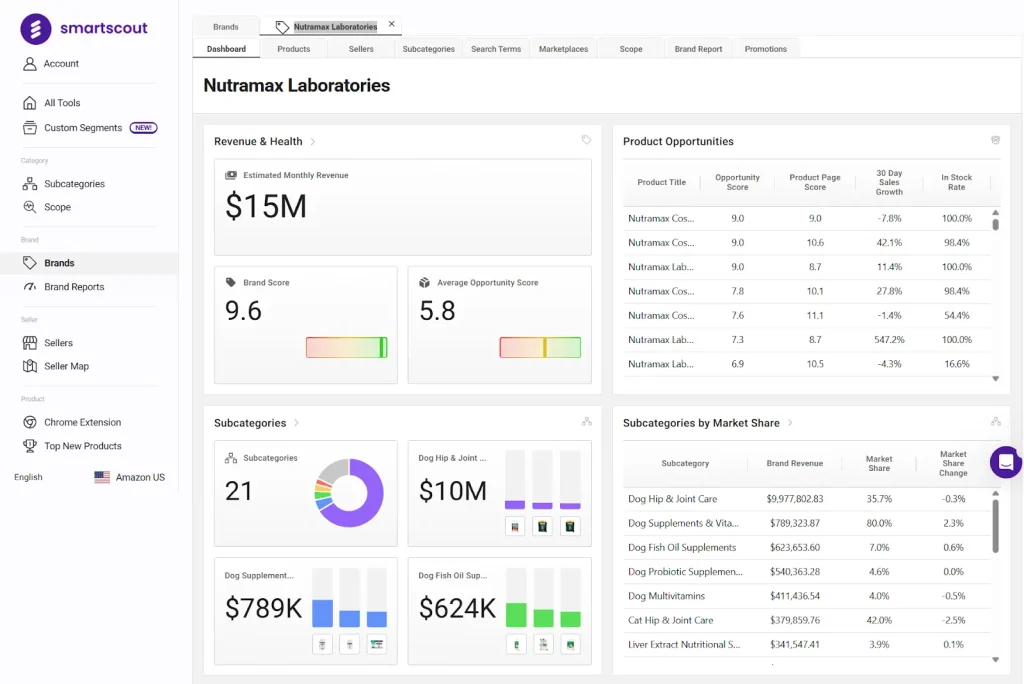The height and width of the screenshot is (684, 1024).
Task: Click third product thumbnail under Dog Supplement card
Action: [x=376, y=645]
